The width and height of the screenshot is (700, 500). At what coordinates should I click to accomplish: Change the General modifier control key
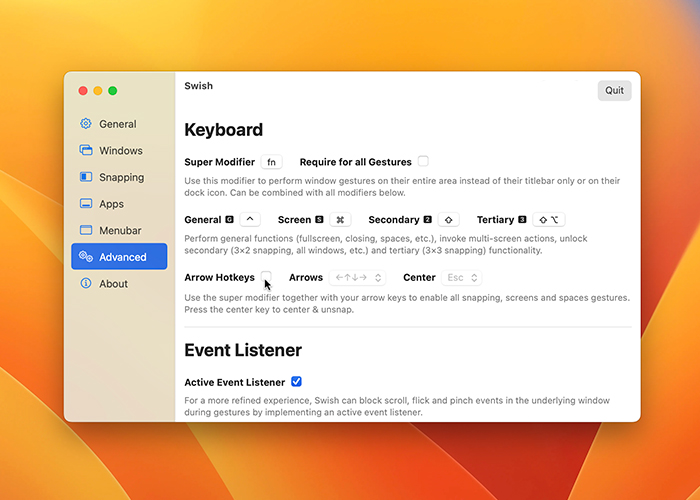(x=250, y=220)
